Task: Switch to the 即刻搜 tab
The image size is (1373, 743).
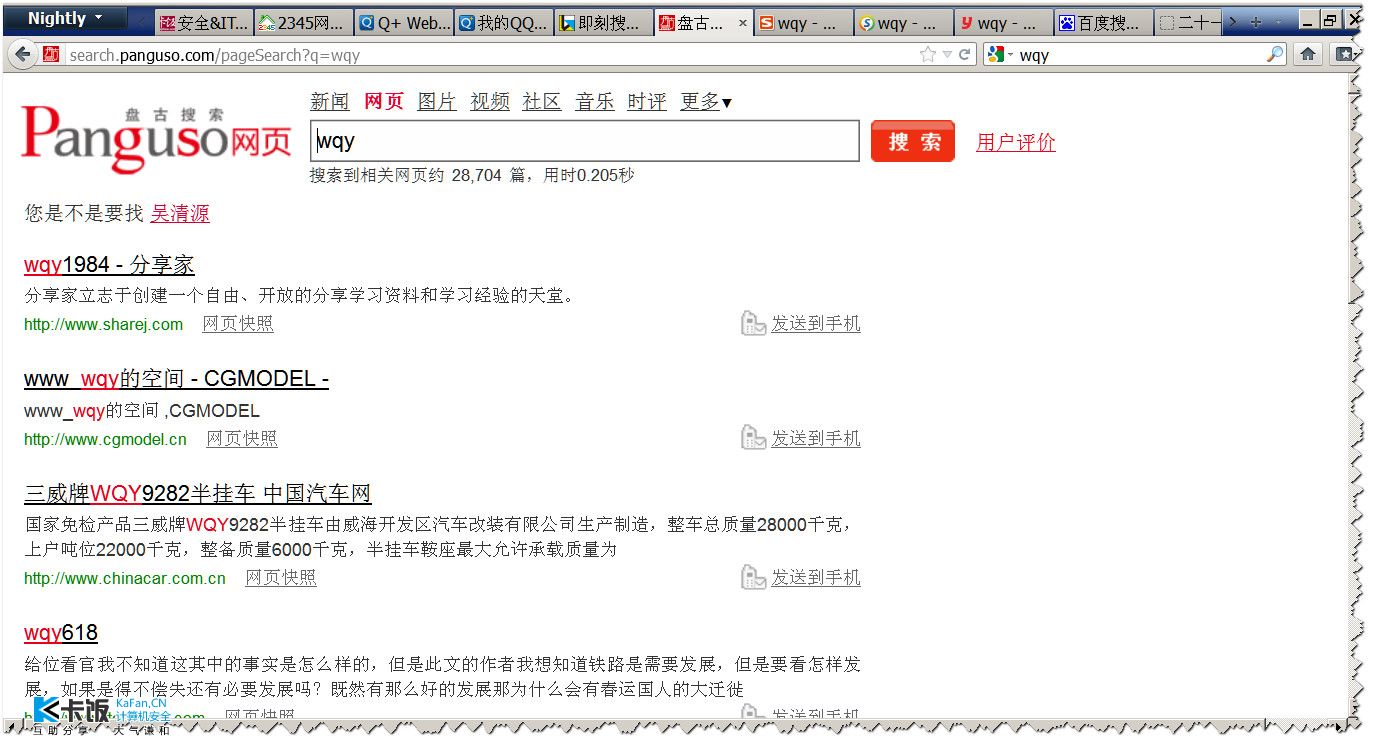Action: coord(603,23)
